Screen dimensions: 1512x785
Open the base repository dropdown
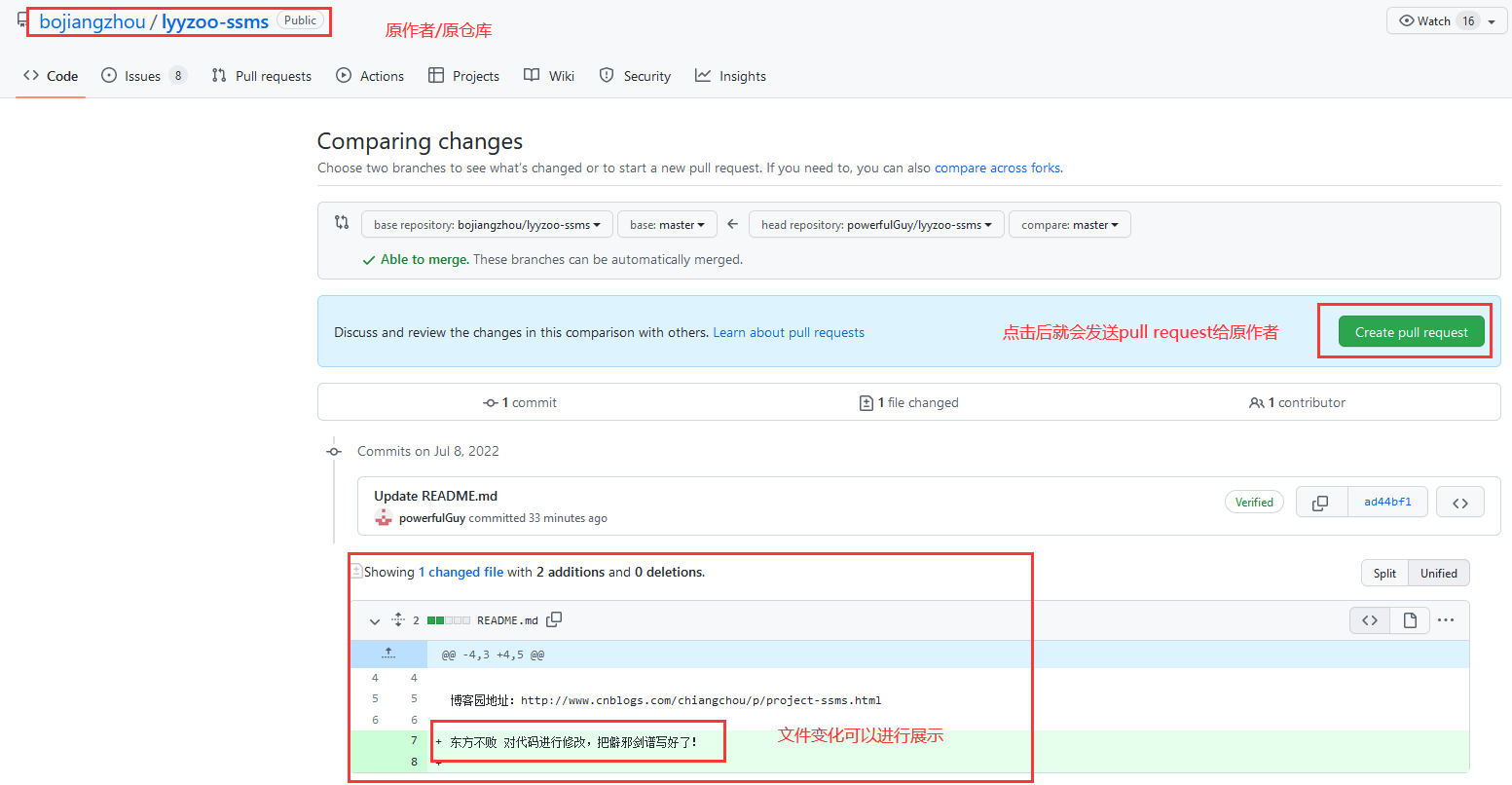pyautogui.click(x=487, y=225)
